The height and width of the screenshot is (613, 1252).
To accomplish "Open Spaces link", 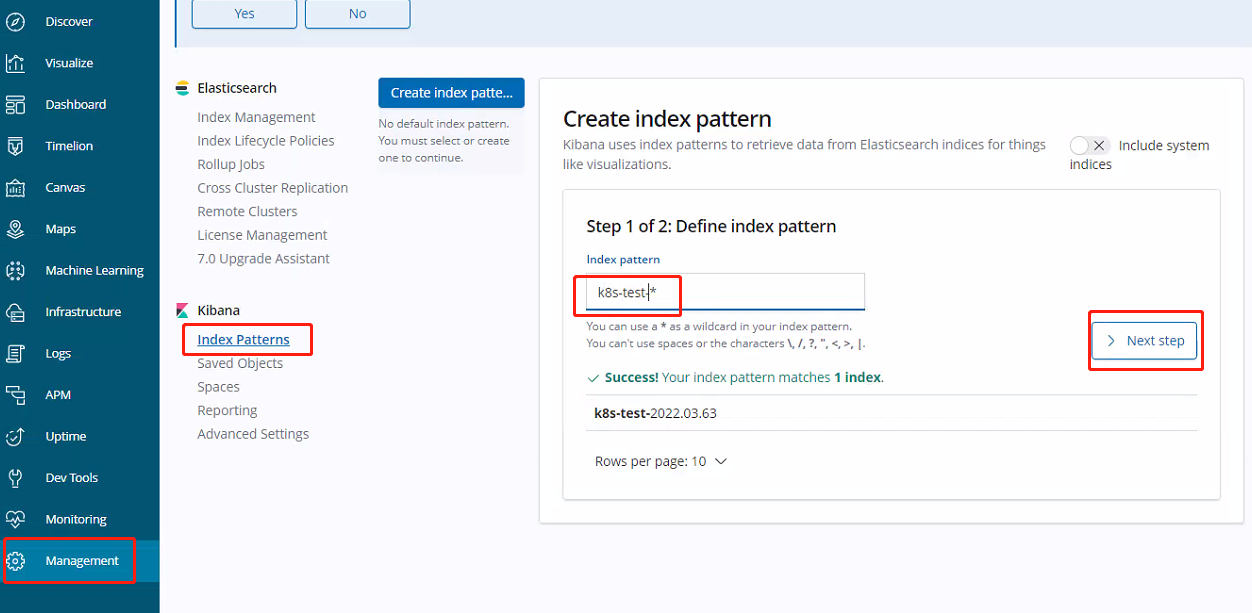I will point(218,387).
